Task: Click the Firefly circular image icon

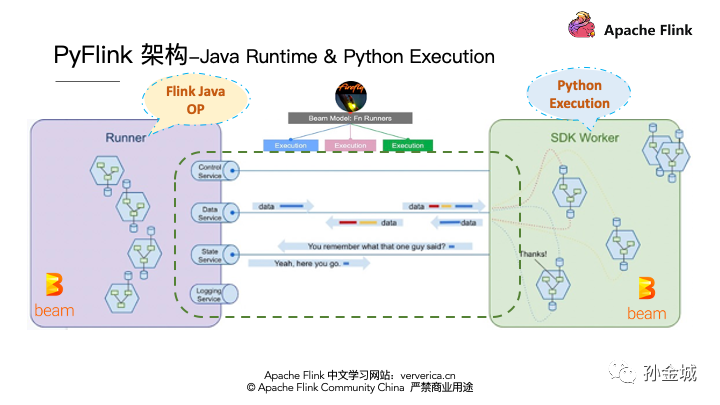Action: 351,96
